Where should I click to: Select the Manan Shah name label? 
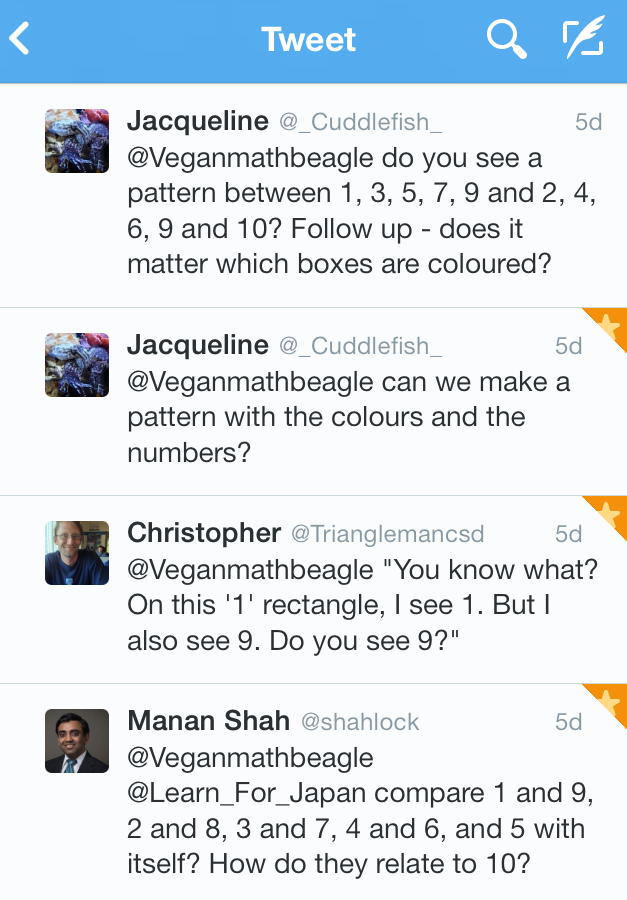(x=208, y=721)
